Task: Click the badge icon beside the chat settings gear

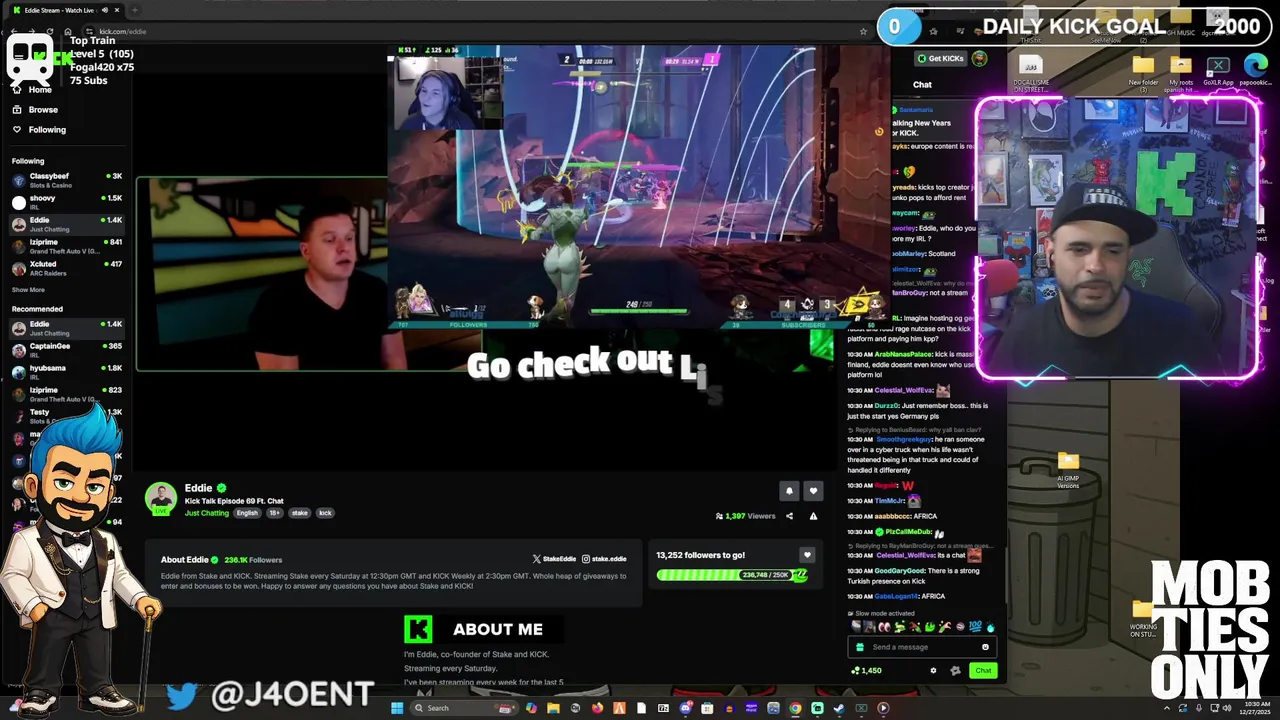Action: point(955,671)
